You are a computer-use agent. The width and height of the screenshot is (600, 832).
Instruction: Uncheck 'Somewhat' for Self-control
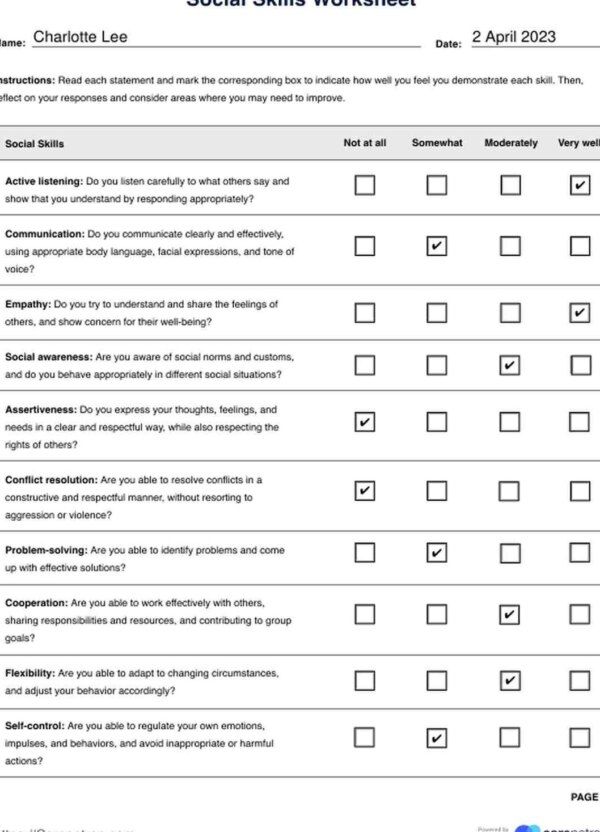(x=437, y=738)
